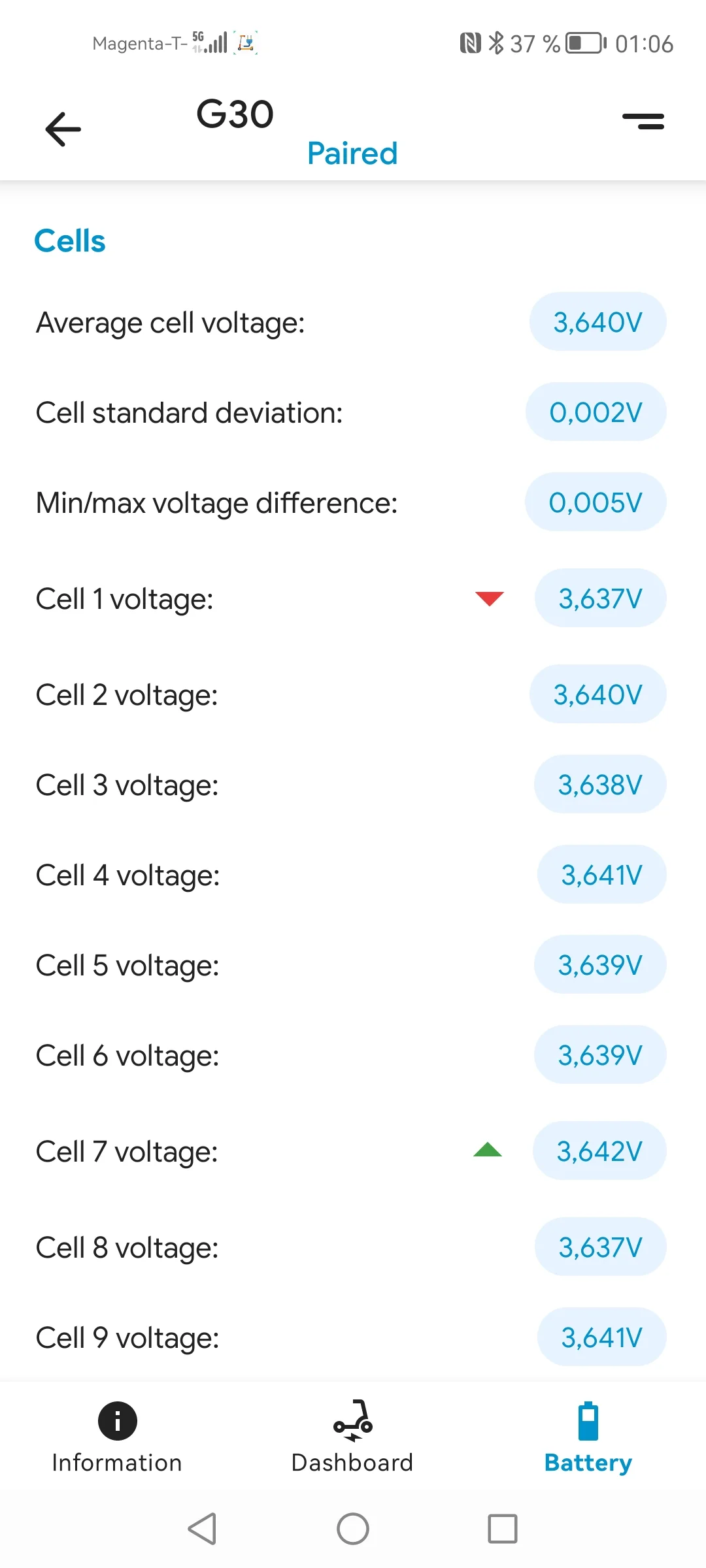
Task: Tap the green up-triangle beside Cell 7
Action: pos(488,1151)
